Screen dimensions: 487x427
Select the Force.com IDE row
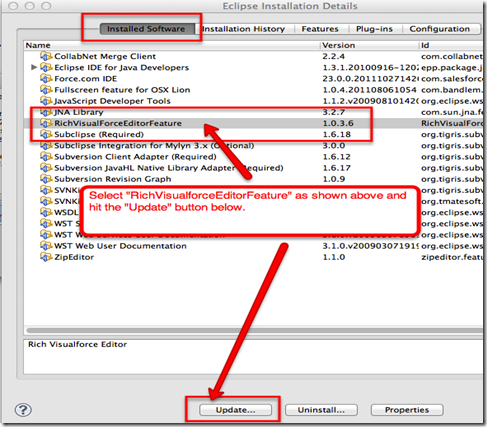[x=253, y=79]
